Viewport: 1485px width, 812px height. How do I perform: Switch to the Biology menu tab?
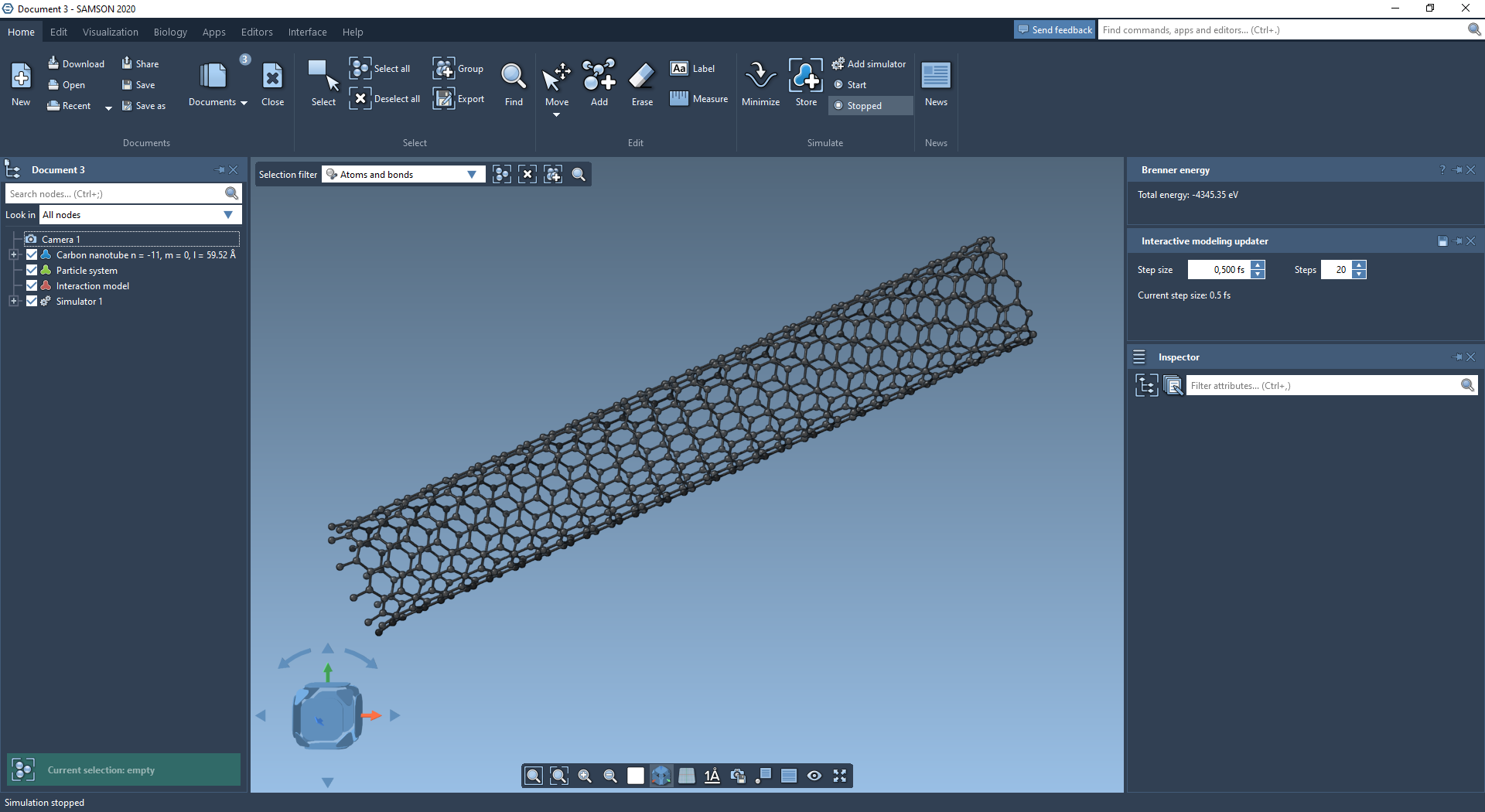pos(170,32)
